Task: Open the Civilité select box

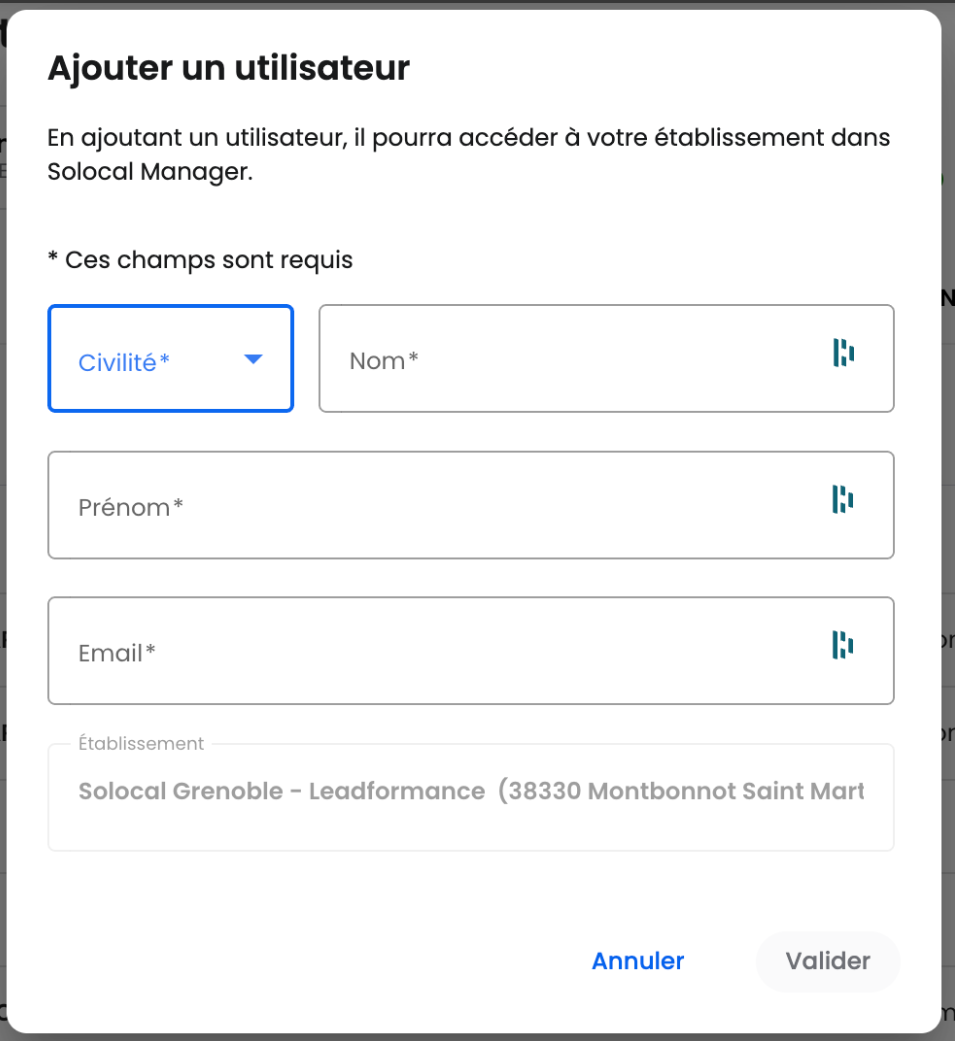Action: pyautogui.click(x=150, y=359)
